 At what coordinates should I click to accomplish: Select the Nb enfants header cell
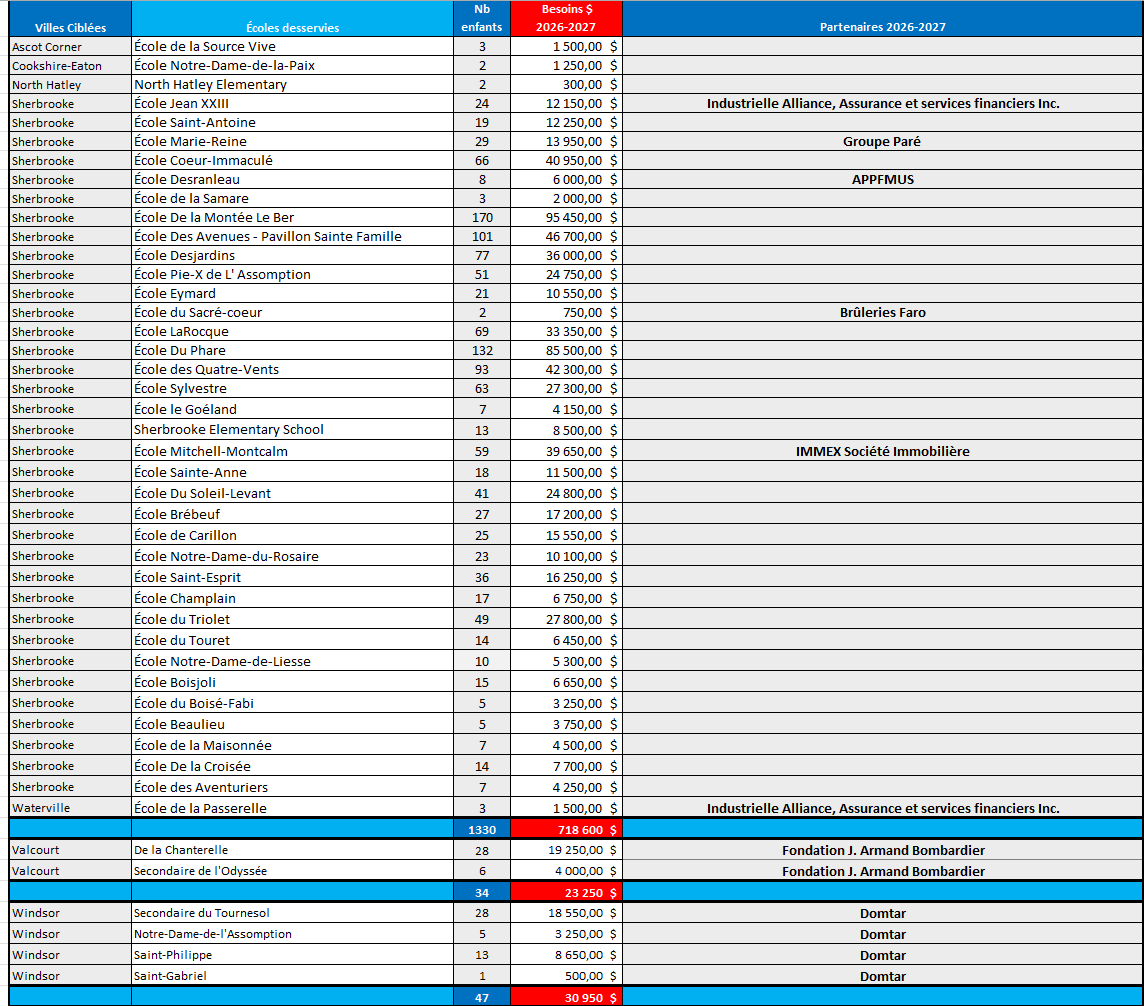[482, 18]
